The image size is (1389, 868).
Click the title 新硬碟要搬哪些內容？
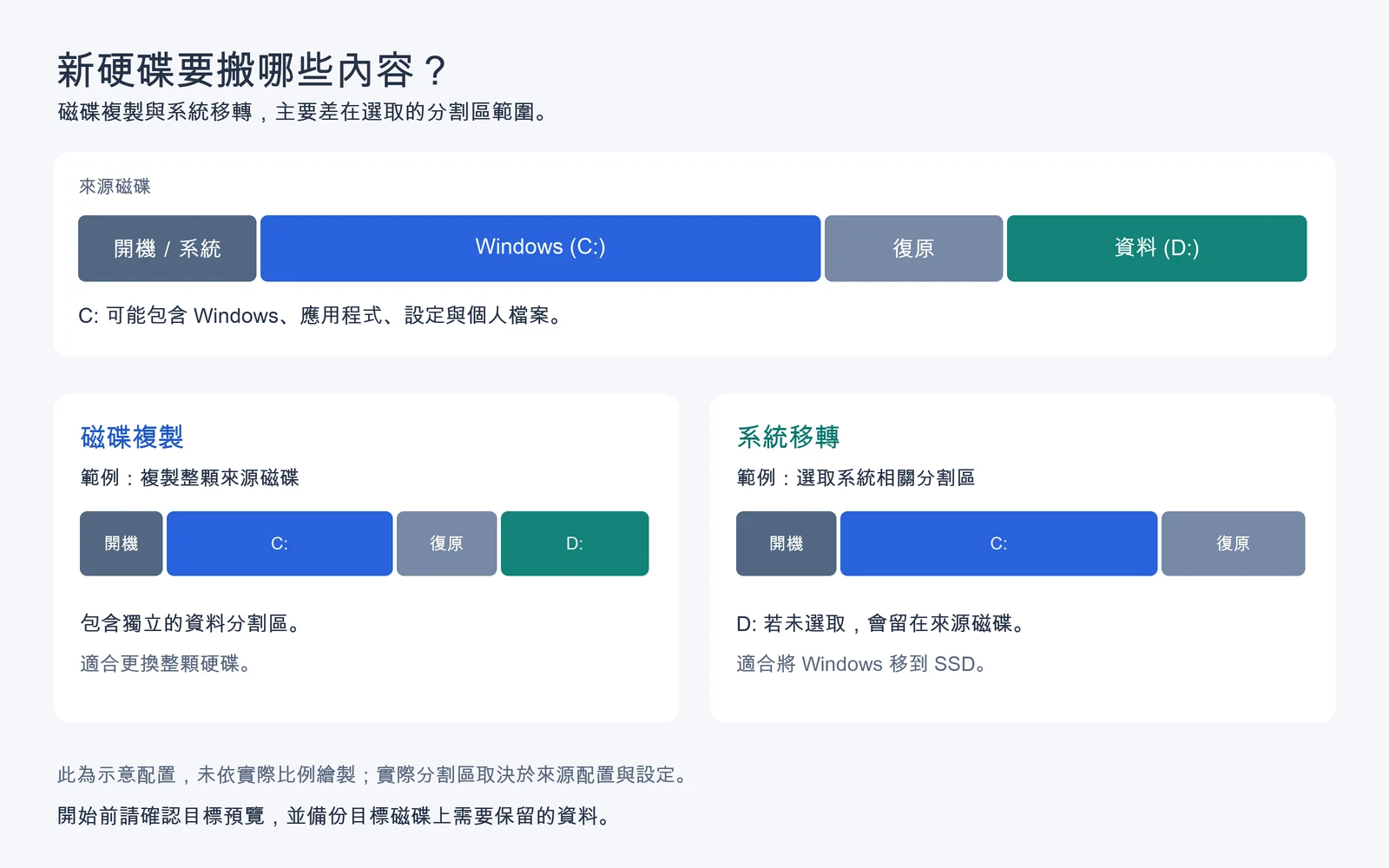pos(253,70)
